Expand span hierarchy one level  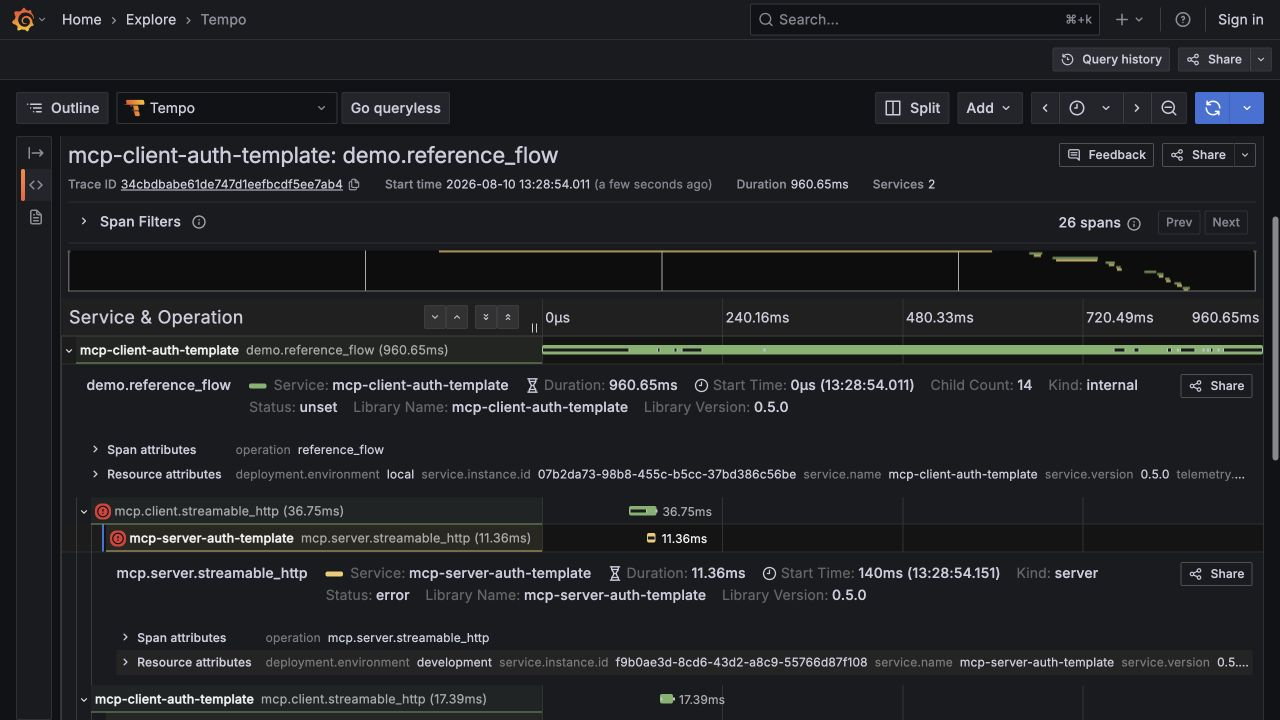click(x=435, y=317)
